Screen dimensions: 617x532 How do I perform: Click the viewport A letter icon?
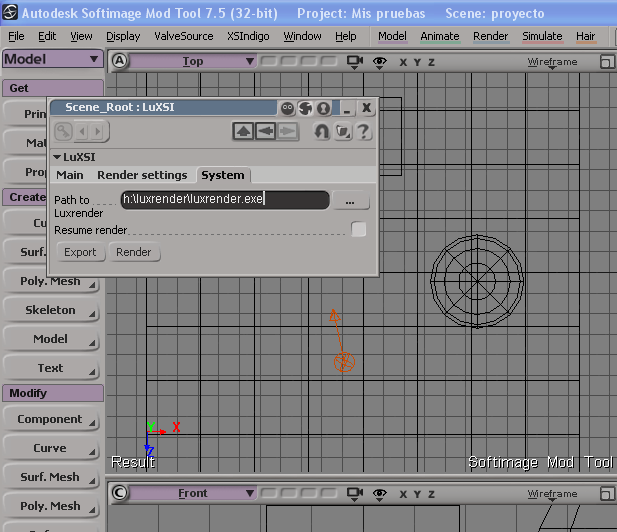120,61
